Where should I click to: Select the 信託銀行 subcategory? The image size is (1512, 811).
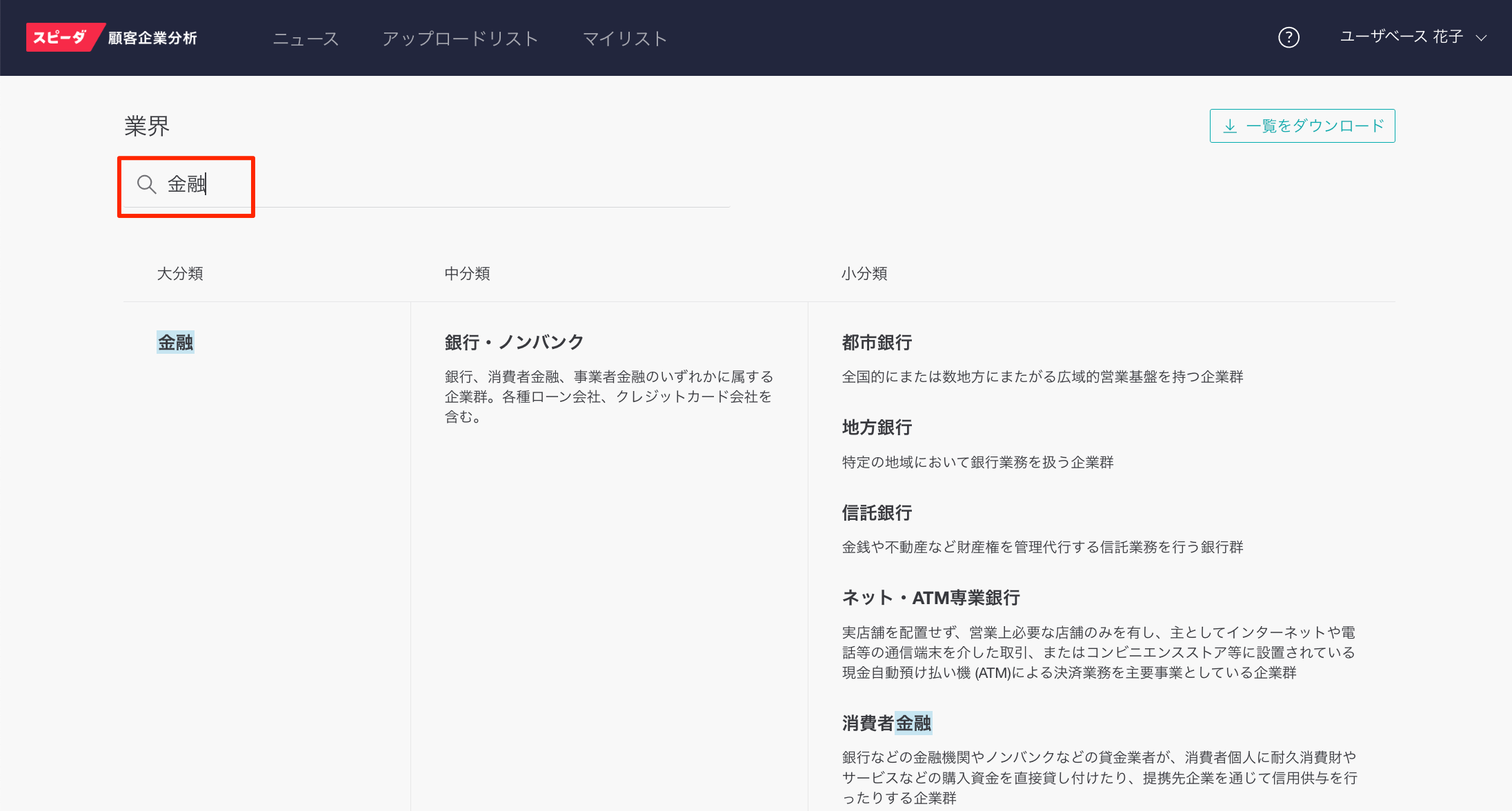(877, 513)
